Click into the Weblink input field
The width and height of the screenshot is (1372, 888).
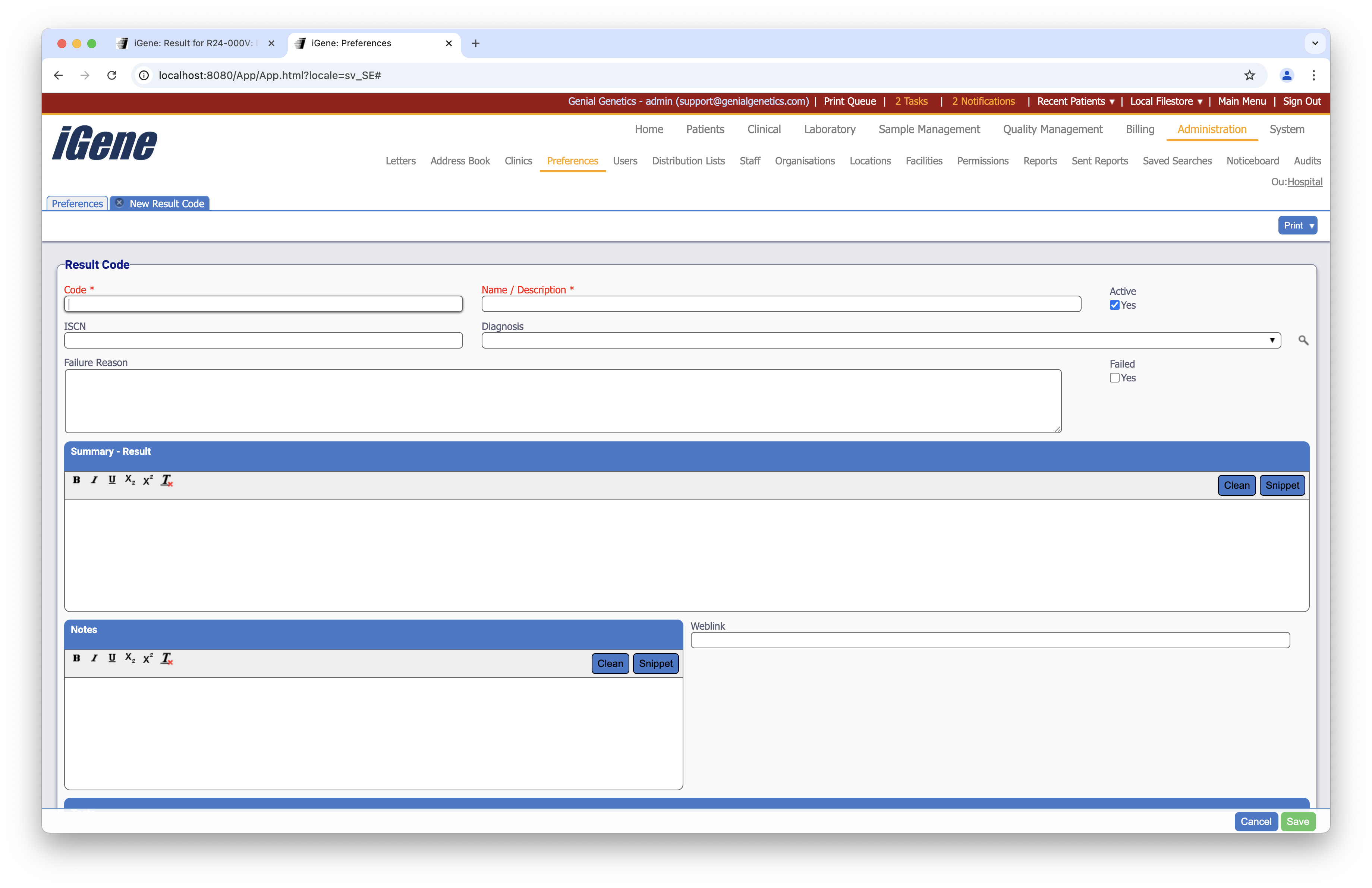990,640
